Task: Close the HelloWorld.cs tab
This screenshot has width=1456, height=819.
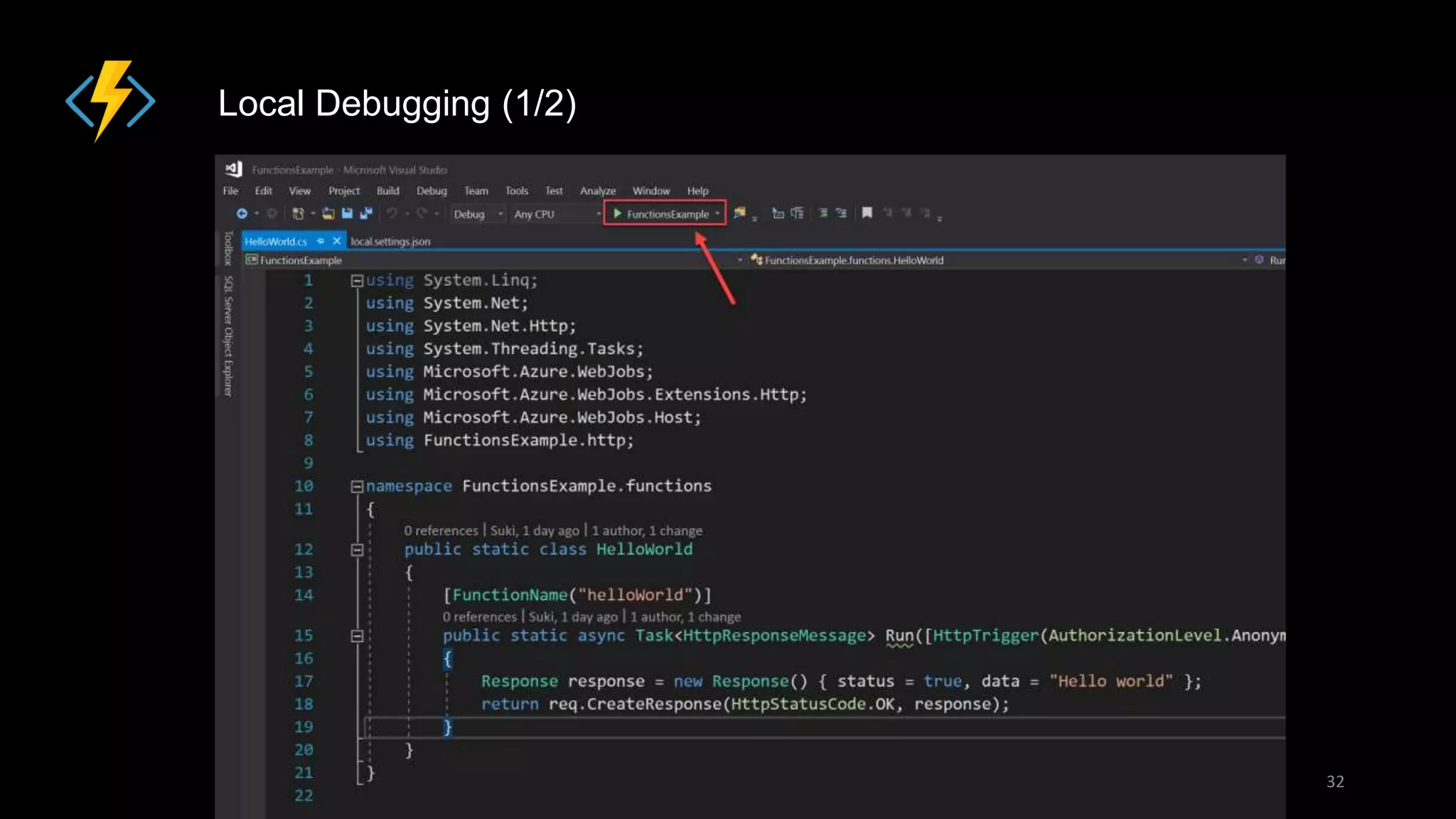Action: click(337, 241)
